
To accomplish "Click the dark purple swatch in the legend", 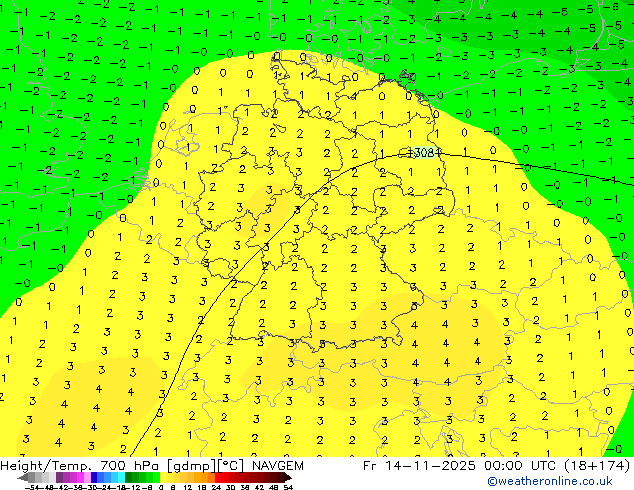I will 59,477.
